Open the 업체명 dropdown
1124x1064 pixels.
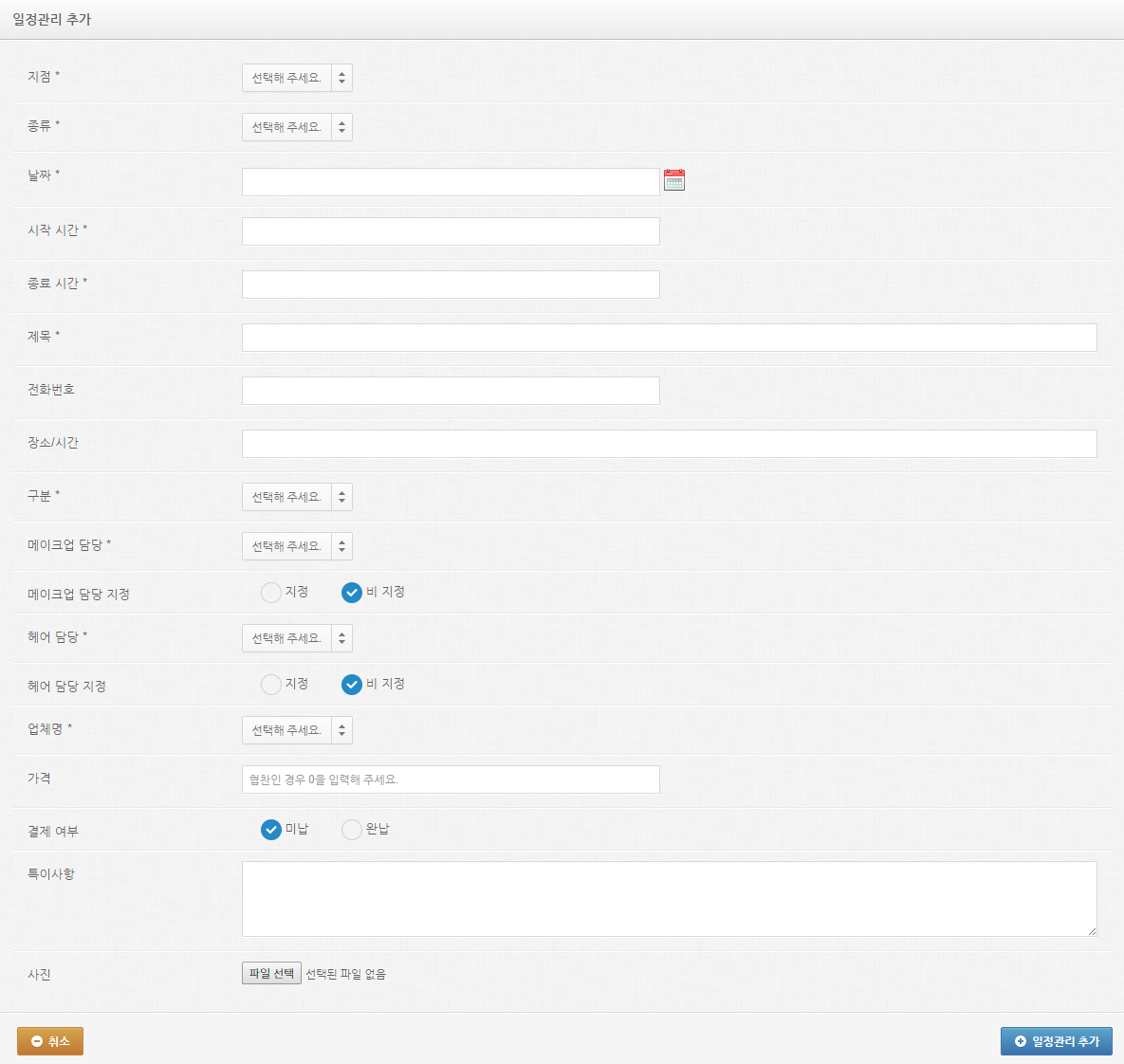pos(297,730)
